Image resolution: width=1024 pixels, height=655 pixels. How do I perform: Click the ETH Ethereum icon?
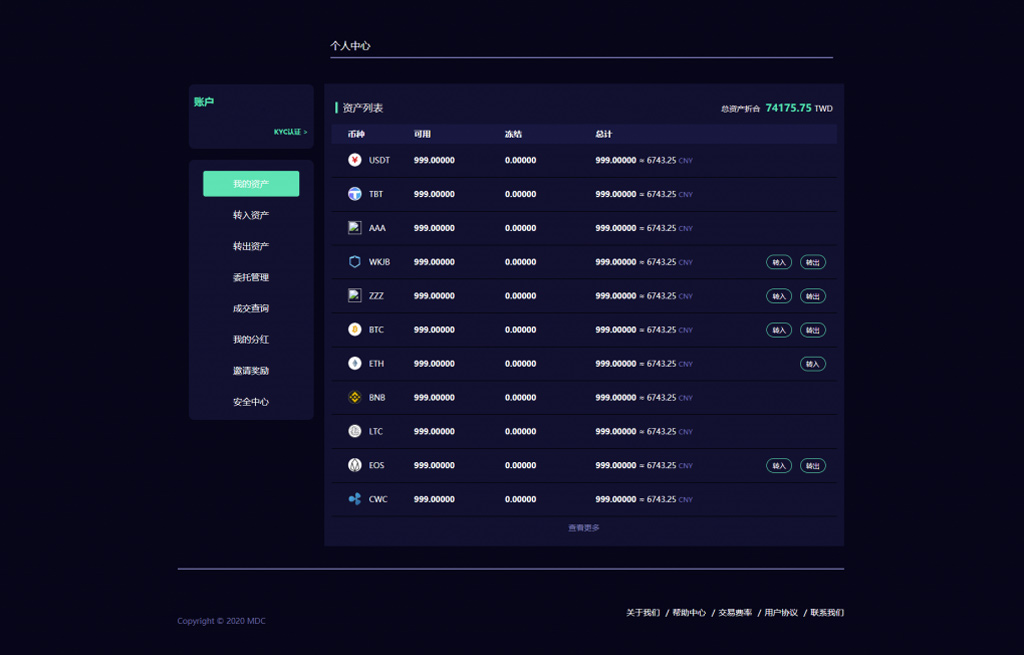coord(355,363)
